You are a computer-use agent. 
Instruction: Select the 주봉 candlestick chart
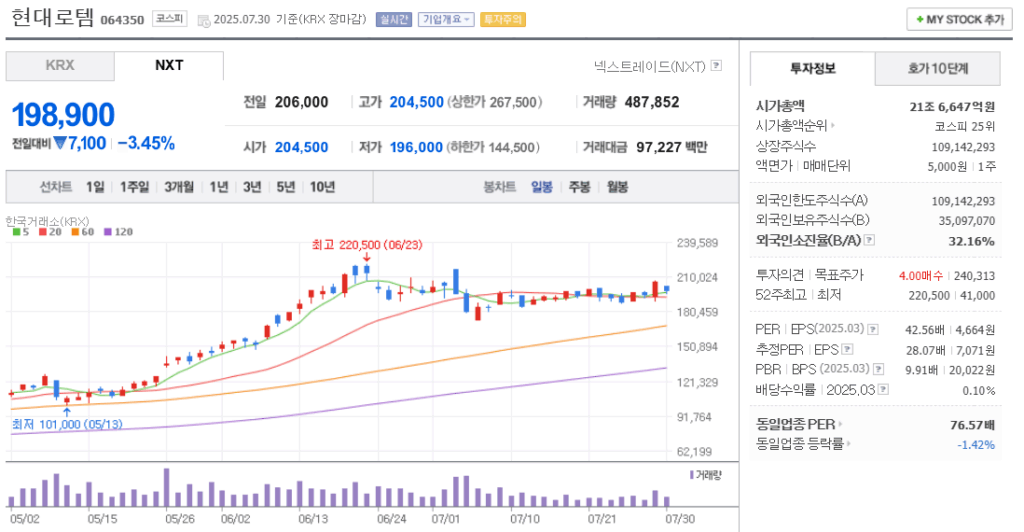[579, 187]
